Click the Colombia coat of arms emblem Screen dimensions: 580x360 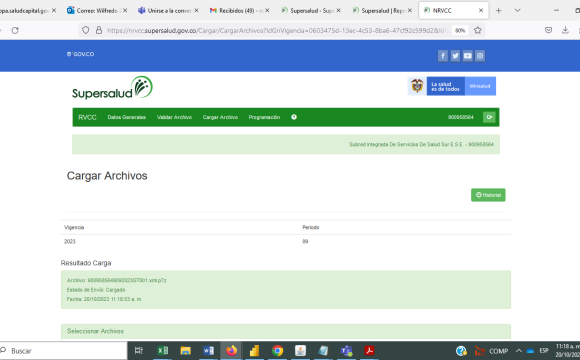[x=417, y=86]
